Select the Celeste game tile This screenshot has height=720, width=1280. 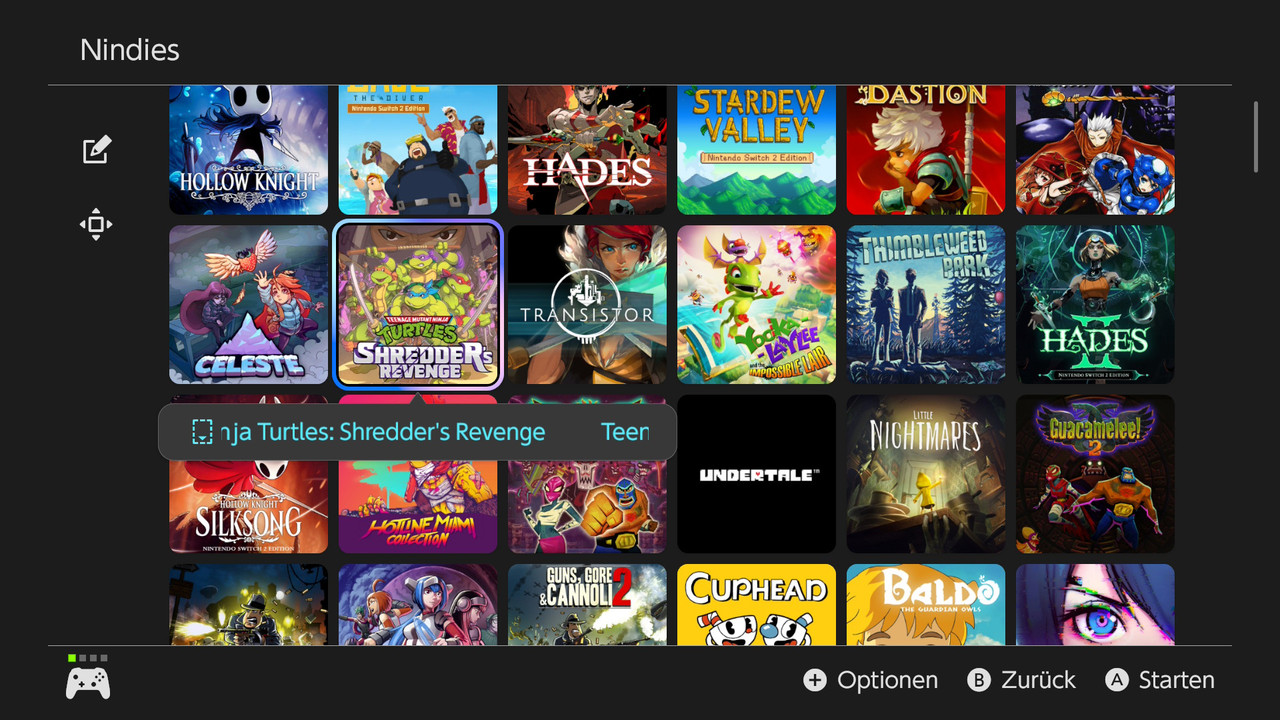coord(248,304)
